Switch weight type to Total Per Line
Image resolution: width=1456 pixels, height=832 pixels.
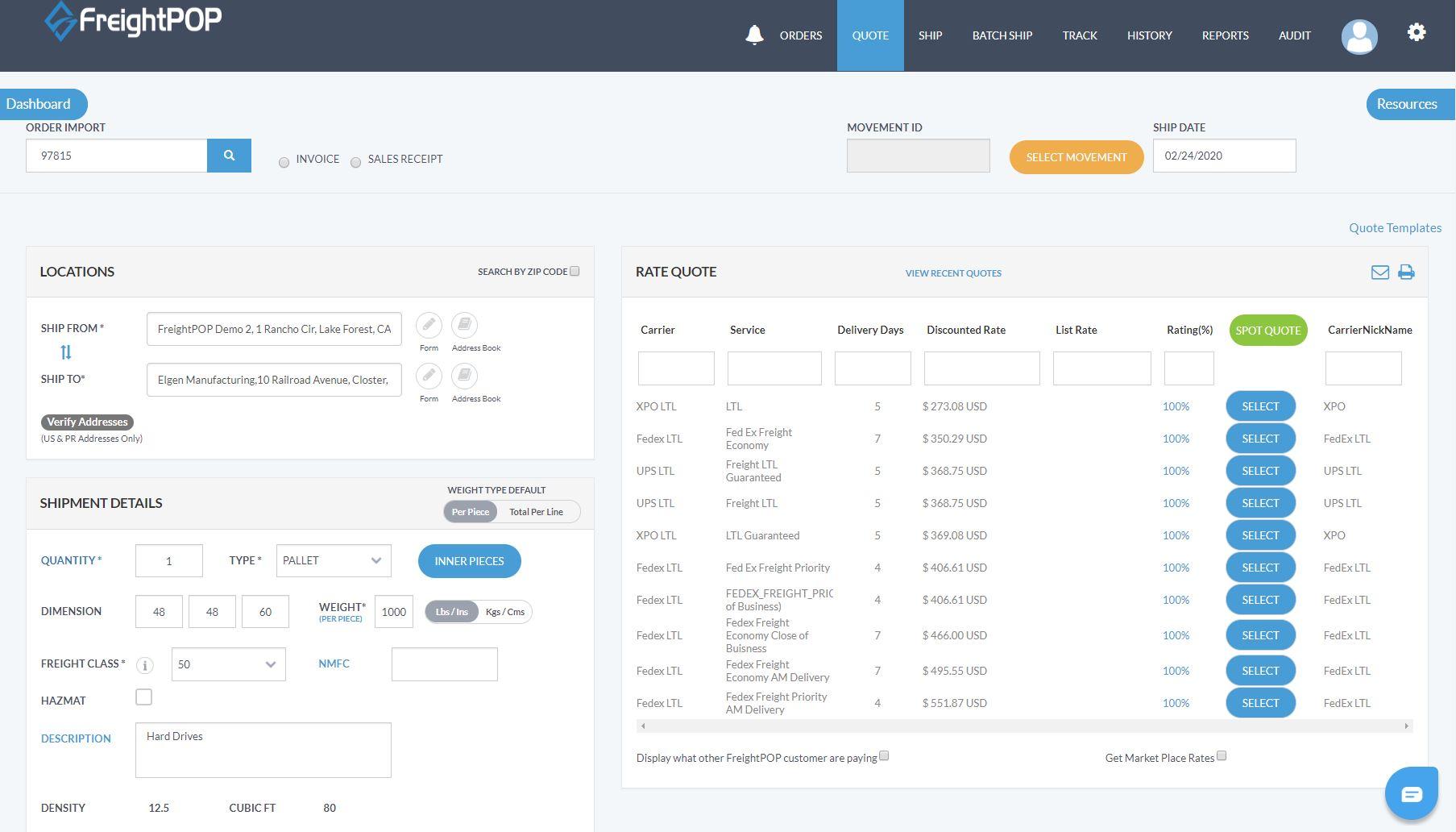click(536, 512)
